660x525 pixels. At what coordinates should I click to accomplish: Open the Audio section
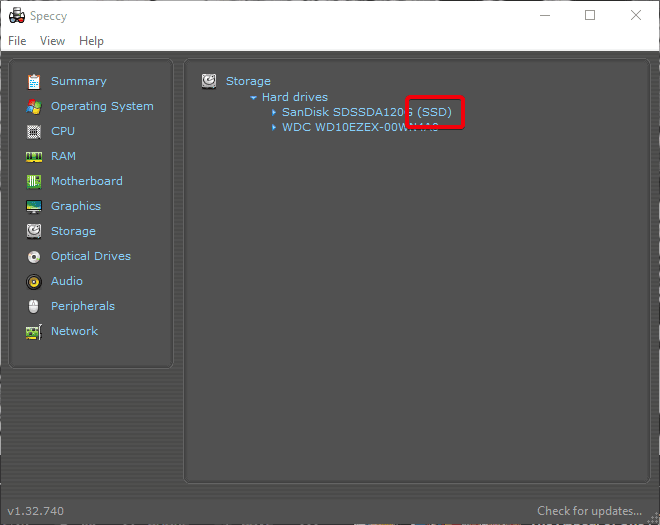click(67, 281)
